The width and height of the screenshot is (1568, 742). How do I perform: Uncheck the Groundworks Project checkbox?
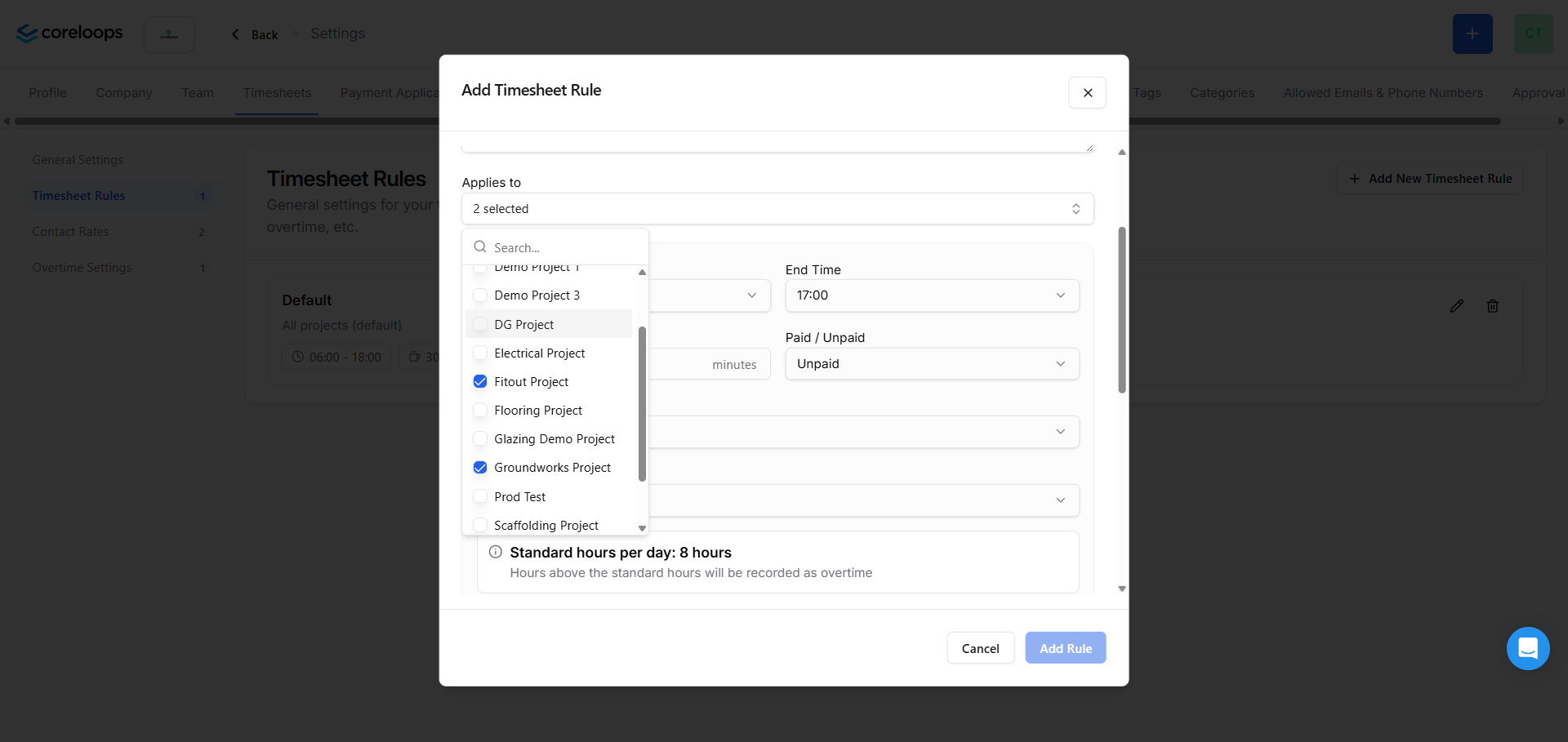click(480, 467)
